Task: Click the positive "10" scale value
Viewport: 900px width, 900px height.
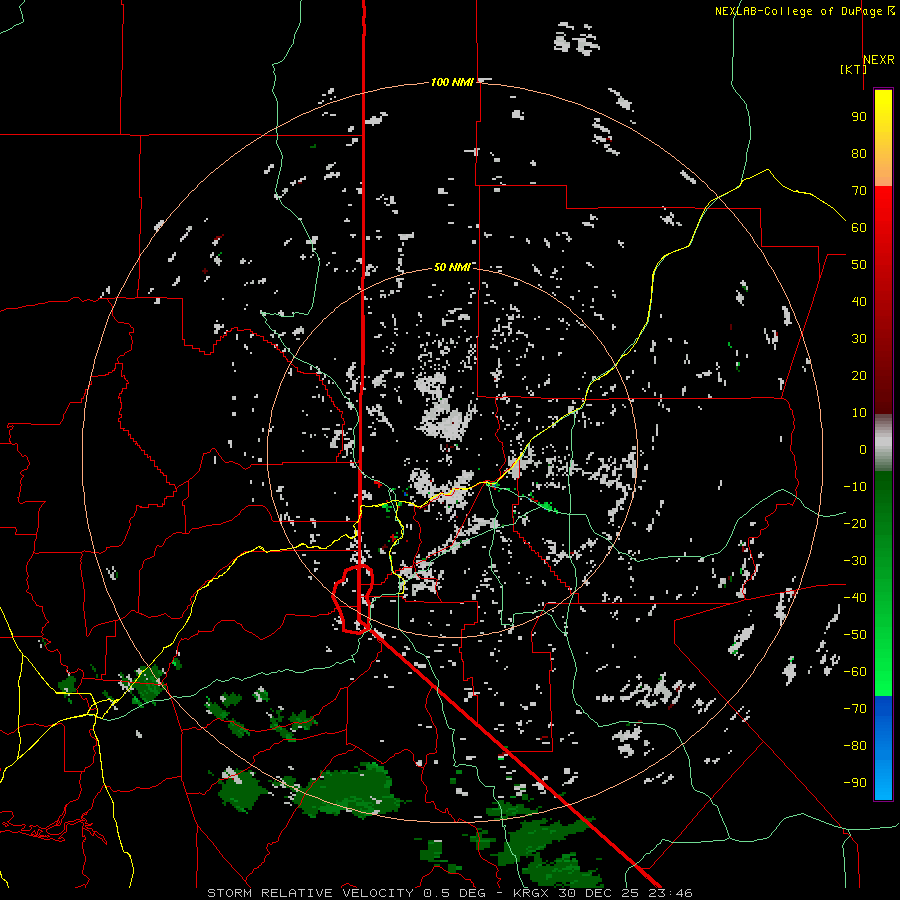Action: click(859, 413)
